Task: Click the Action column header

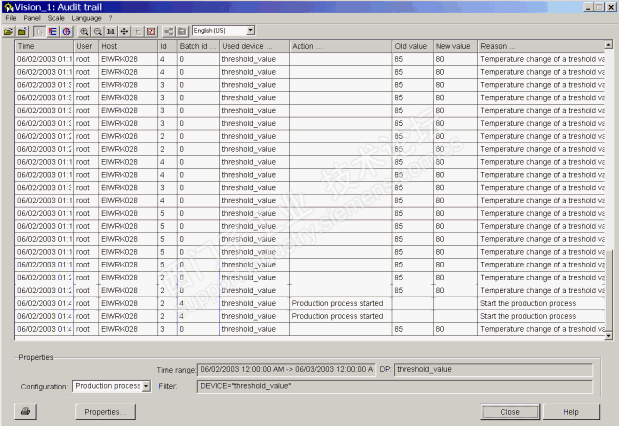Action: [341, 46]
